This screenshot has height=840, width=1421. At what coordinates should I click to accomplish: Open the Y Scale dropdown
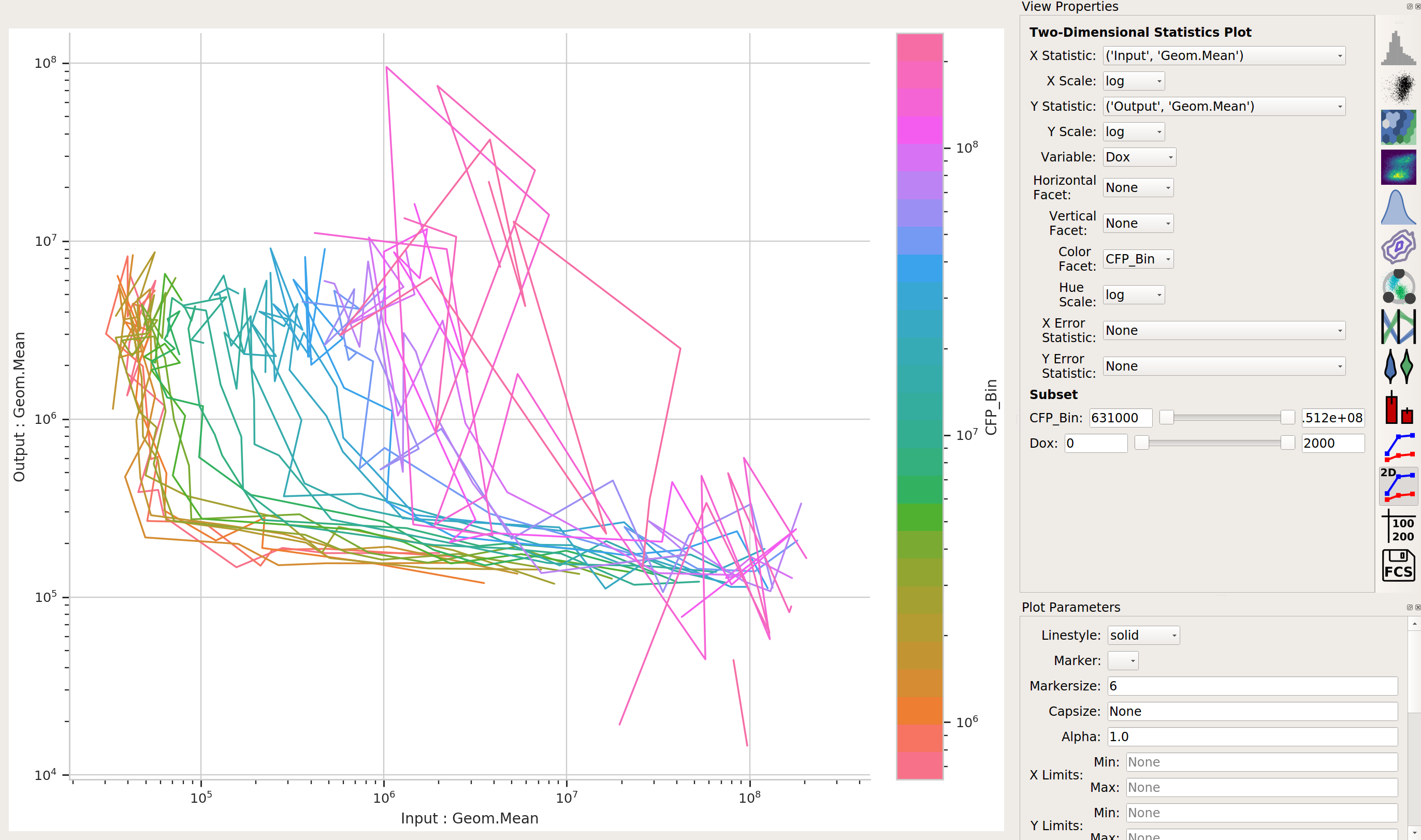(x=1133, y=132)
